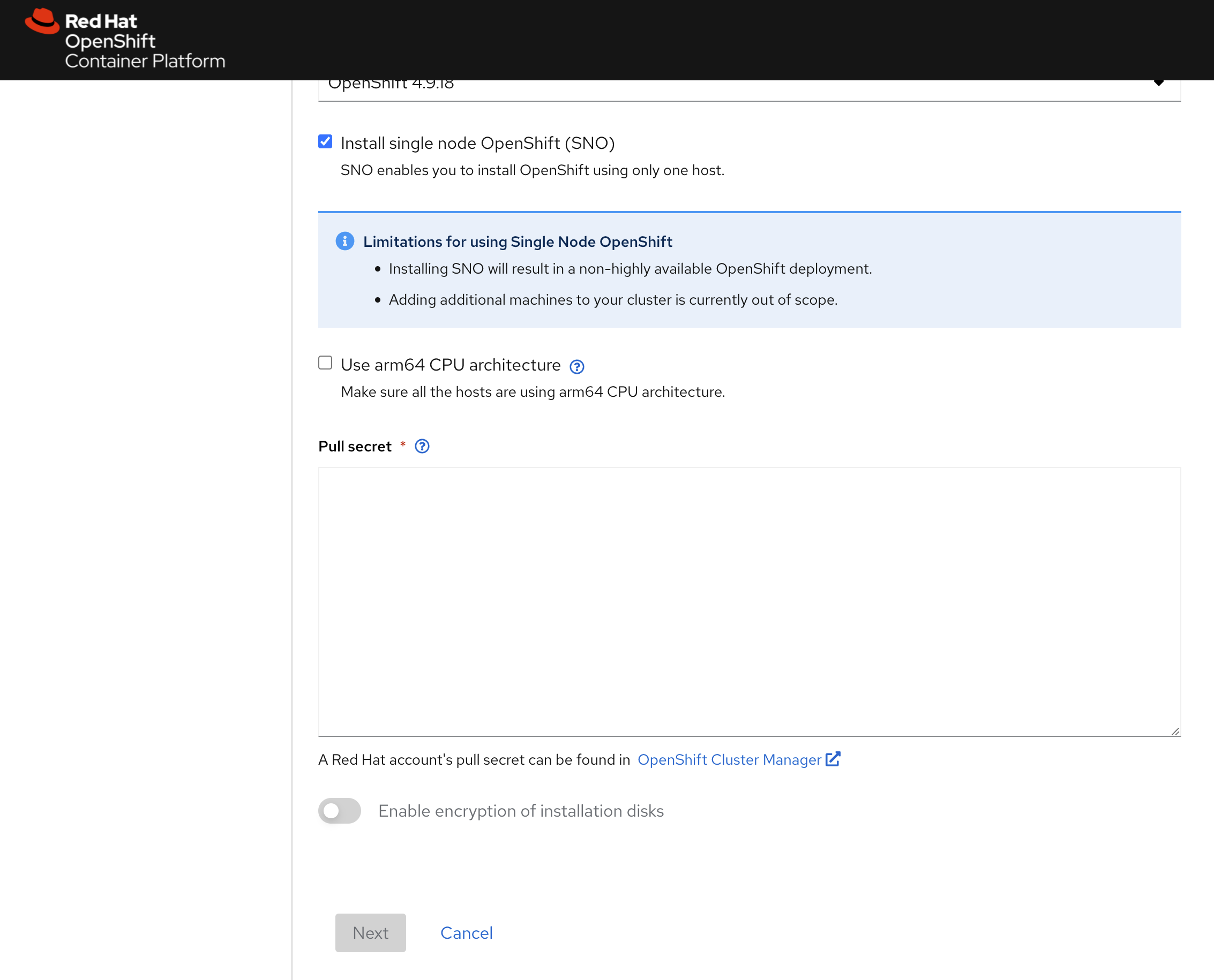Click the Red Hat fedora logo
1214x980 pixels.
(x=42, y=21)
